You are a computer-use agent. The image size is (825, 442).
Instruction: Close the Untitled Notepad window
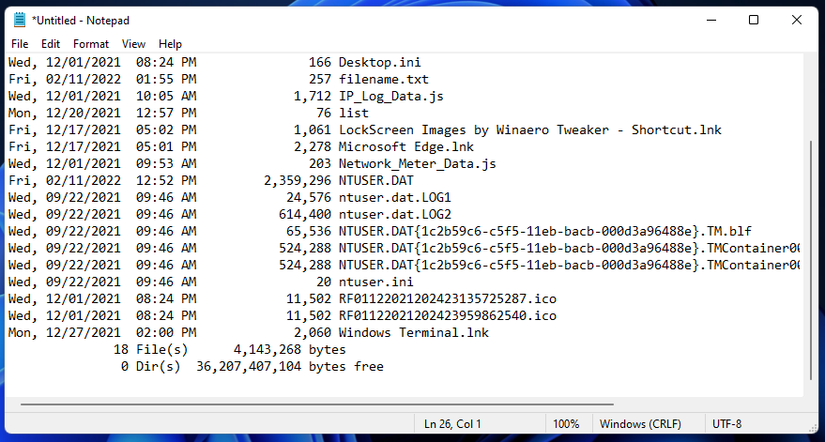[799, 20]
